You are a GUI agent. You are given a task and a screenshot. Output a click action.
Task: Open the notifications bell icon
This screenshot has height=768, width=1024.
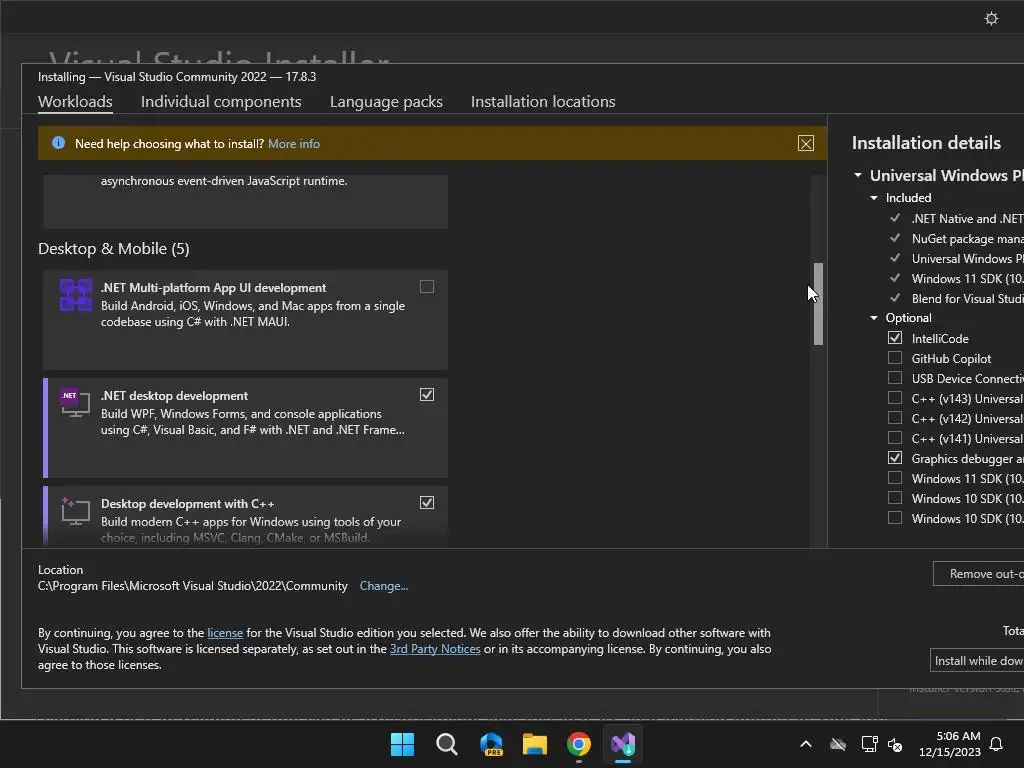click(x=996, y=744)
